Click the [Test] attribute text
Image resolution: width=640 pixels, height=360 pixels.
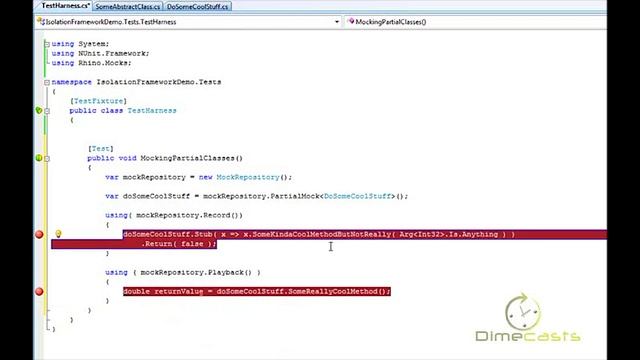[x=100, y=149]
